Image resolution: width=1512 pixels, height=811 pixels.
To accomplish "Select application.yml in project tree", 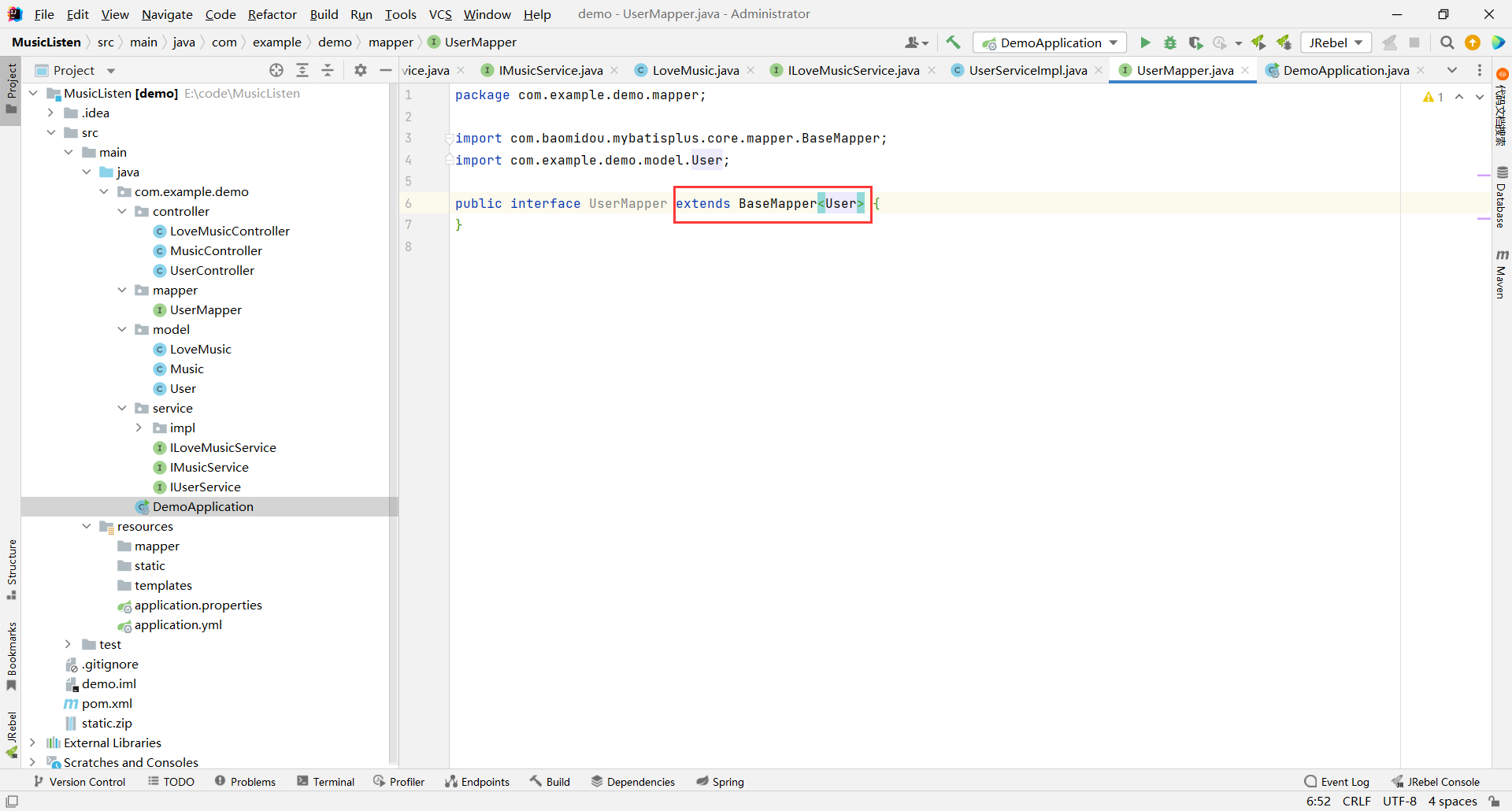I will click(x=170, y=624).
